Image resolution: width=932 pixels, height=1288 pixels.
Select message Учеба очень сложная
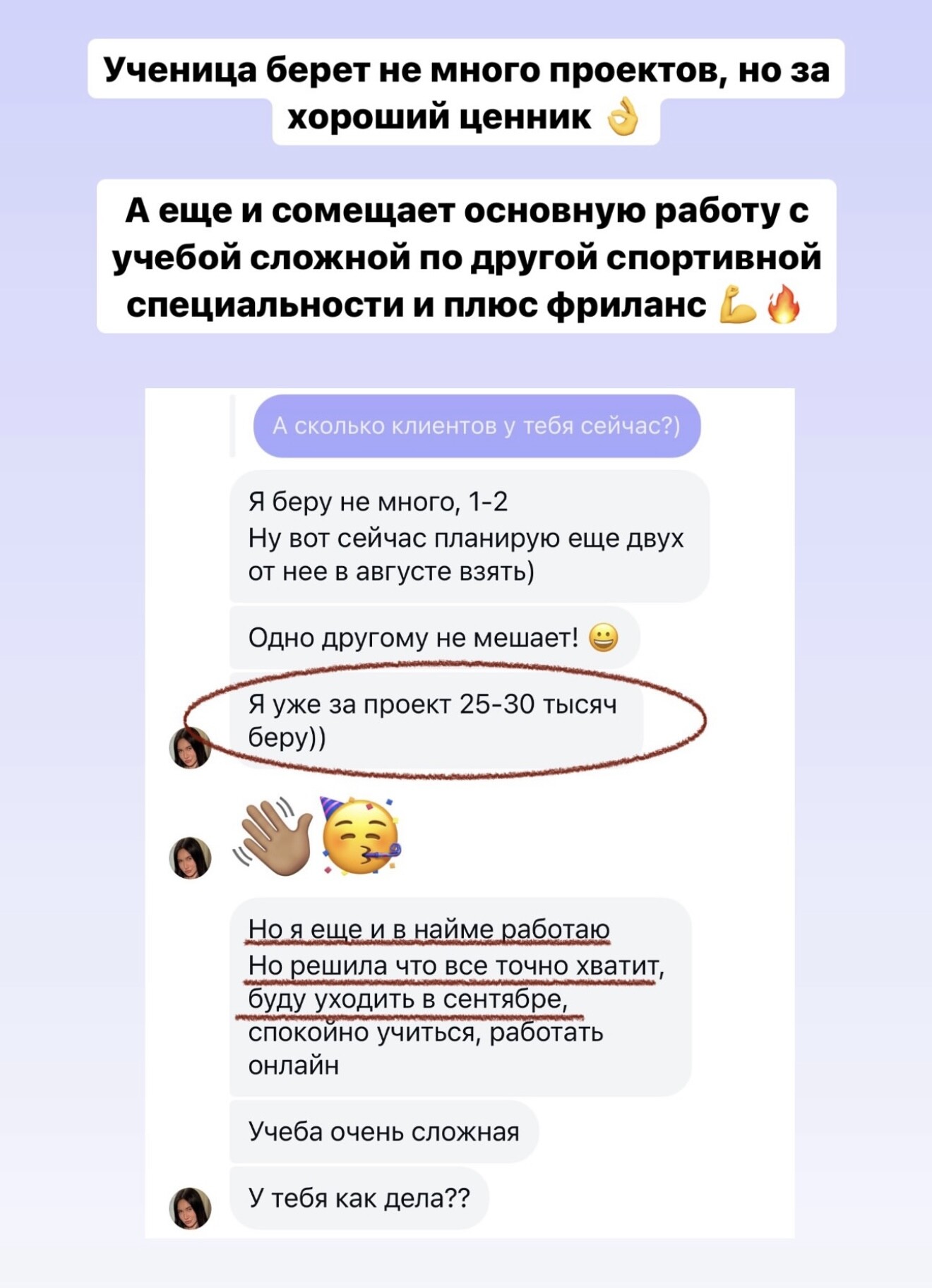[384, 1131]
